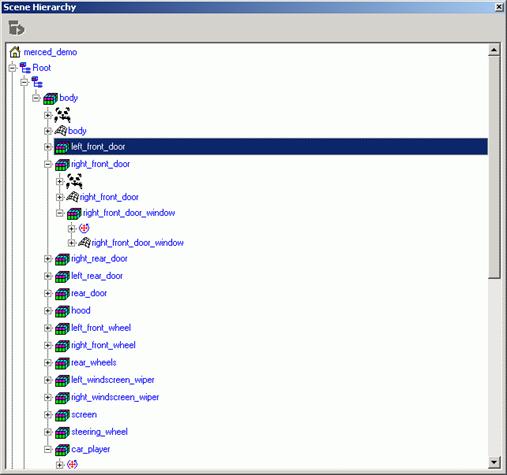Click the scrollbar up arrow
The width and height of the screenshot is (507, 475).
(494, 50)
